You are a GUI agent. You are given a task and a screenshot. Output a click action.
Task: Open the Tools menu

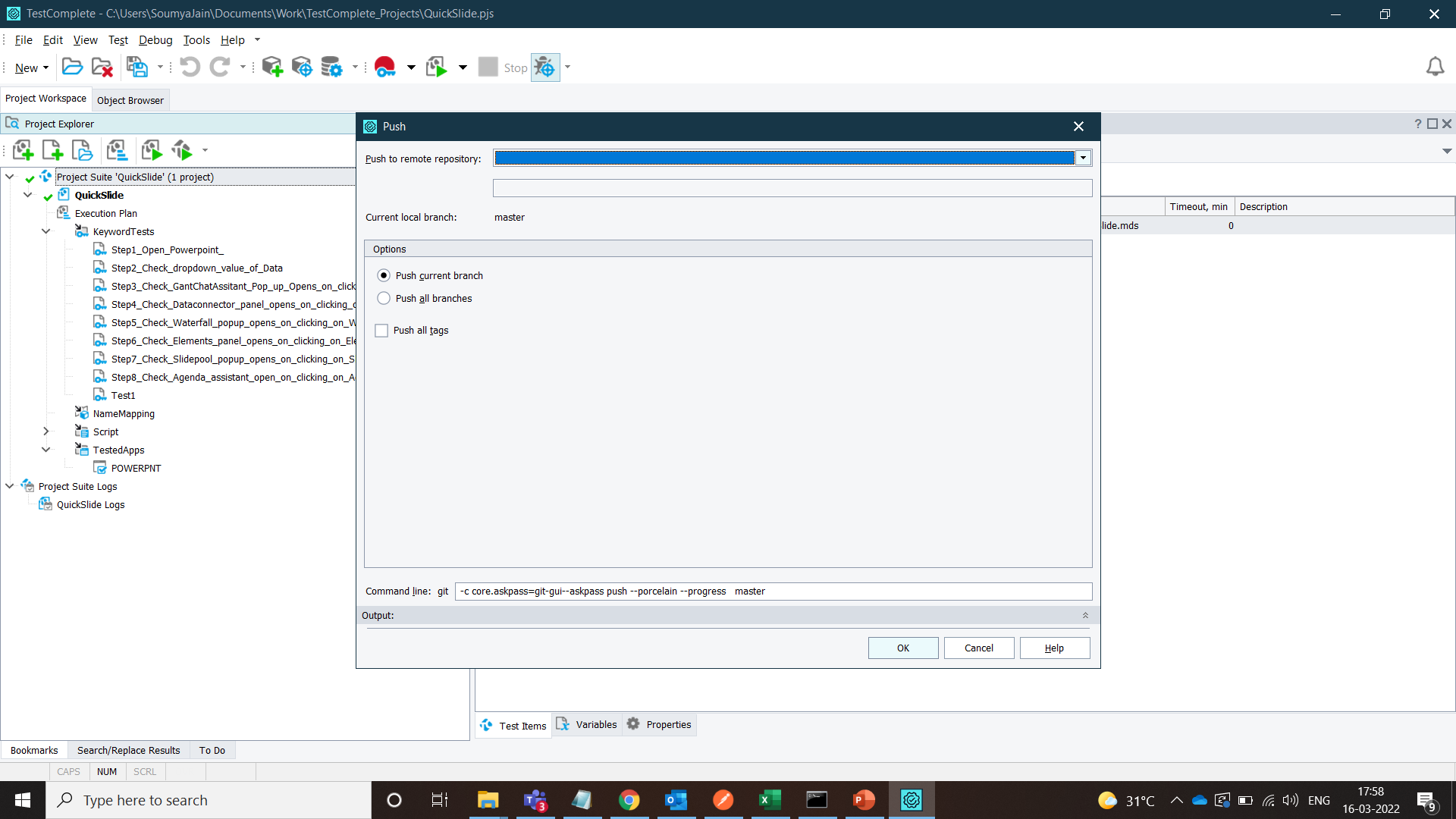tap(196, 40)
